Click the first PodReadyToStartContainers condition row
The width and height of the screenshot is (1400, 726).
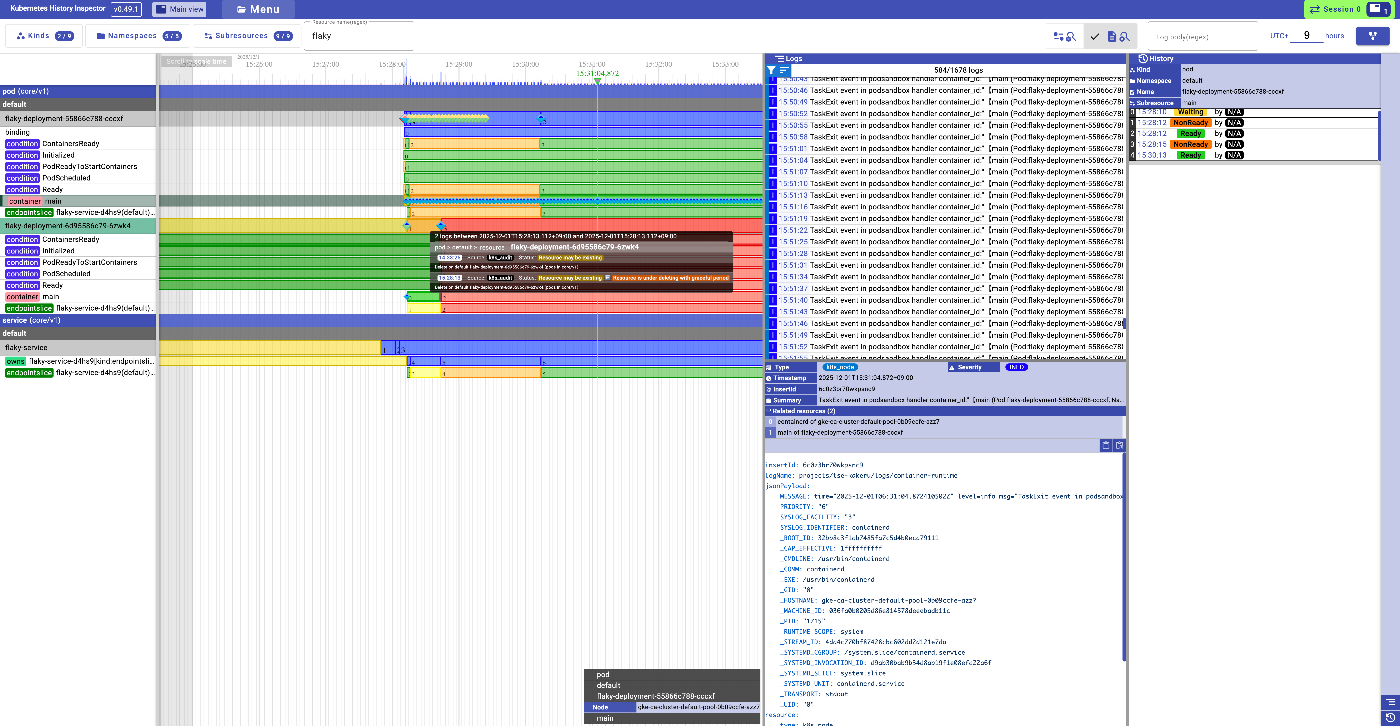click(x=79, y=166)
